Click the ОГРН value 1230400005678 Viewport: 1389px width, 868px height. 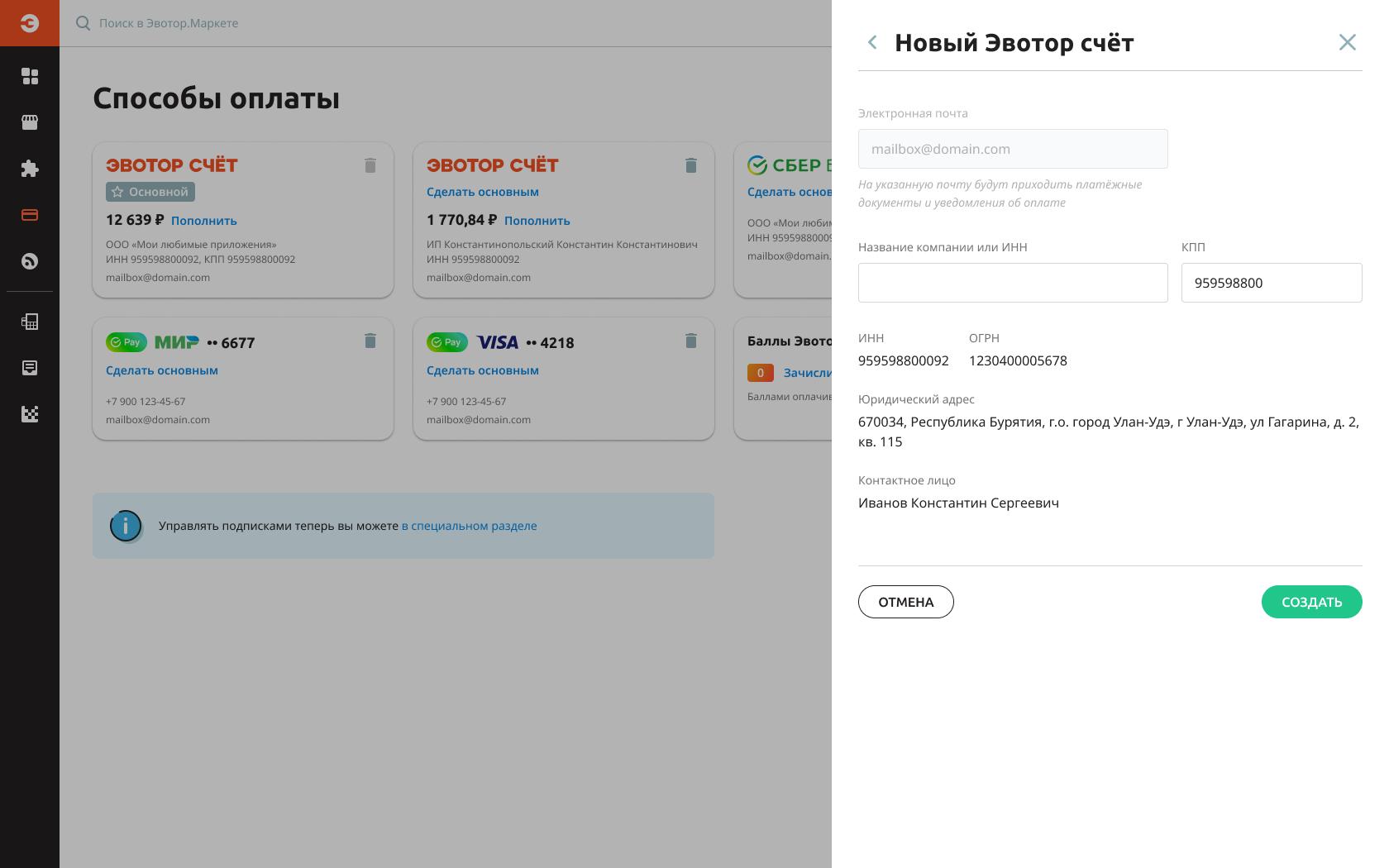(1018, 360)
